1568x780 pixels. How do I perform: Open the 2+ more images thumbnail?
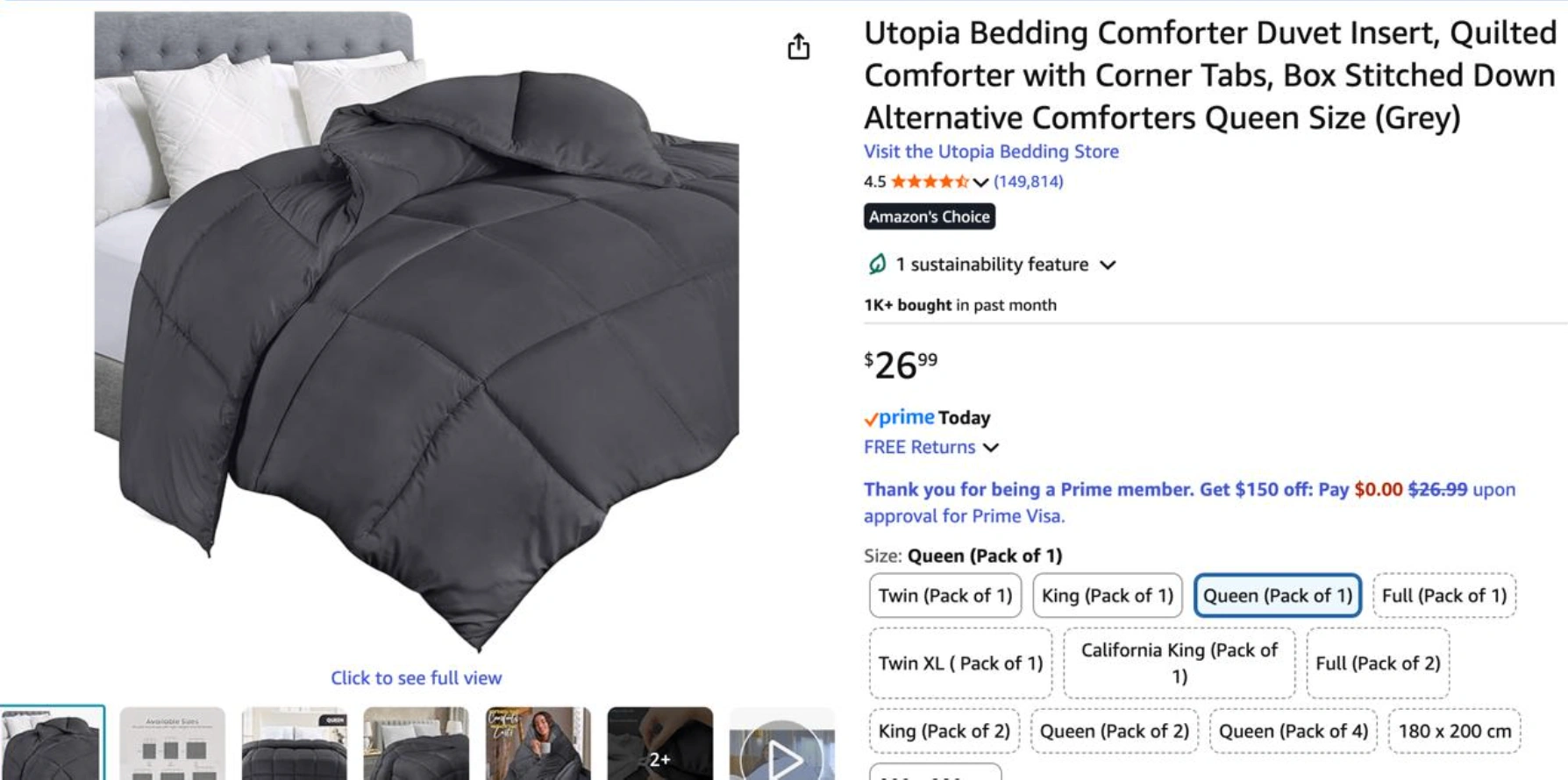point(660,743)
